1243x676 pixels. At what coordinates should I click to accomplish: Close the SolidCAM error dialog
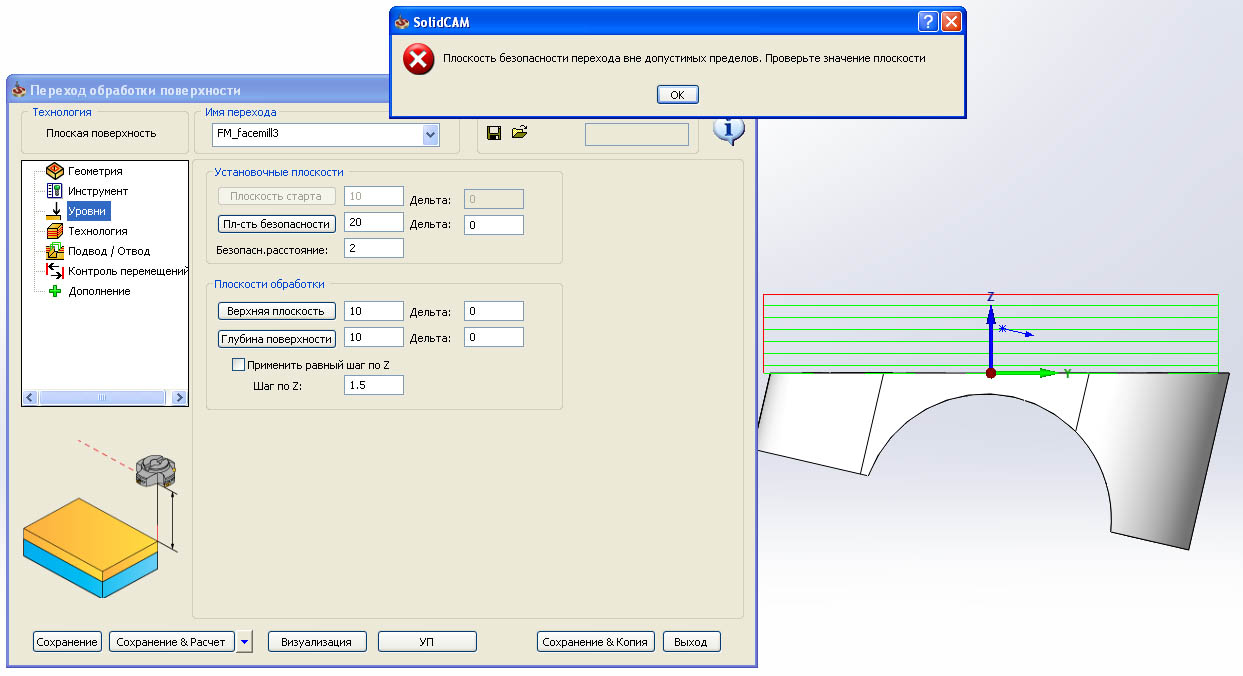951,21
